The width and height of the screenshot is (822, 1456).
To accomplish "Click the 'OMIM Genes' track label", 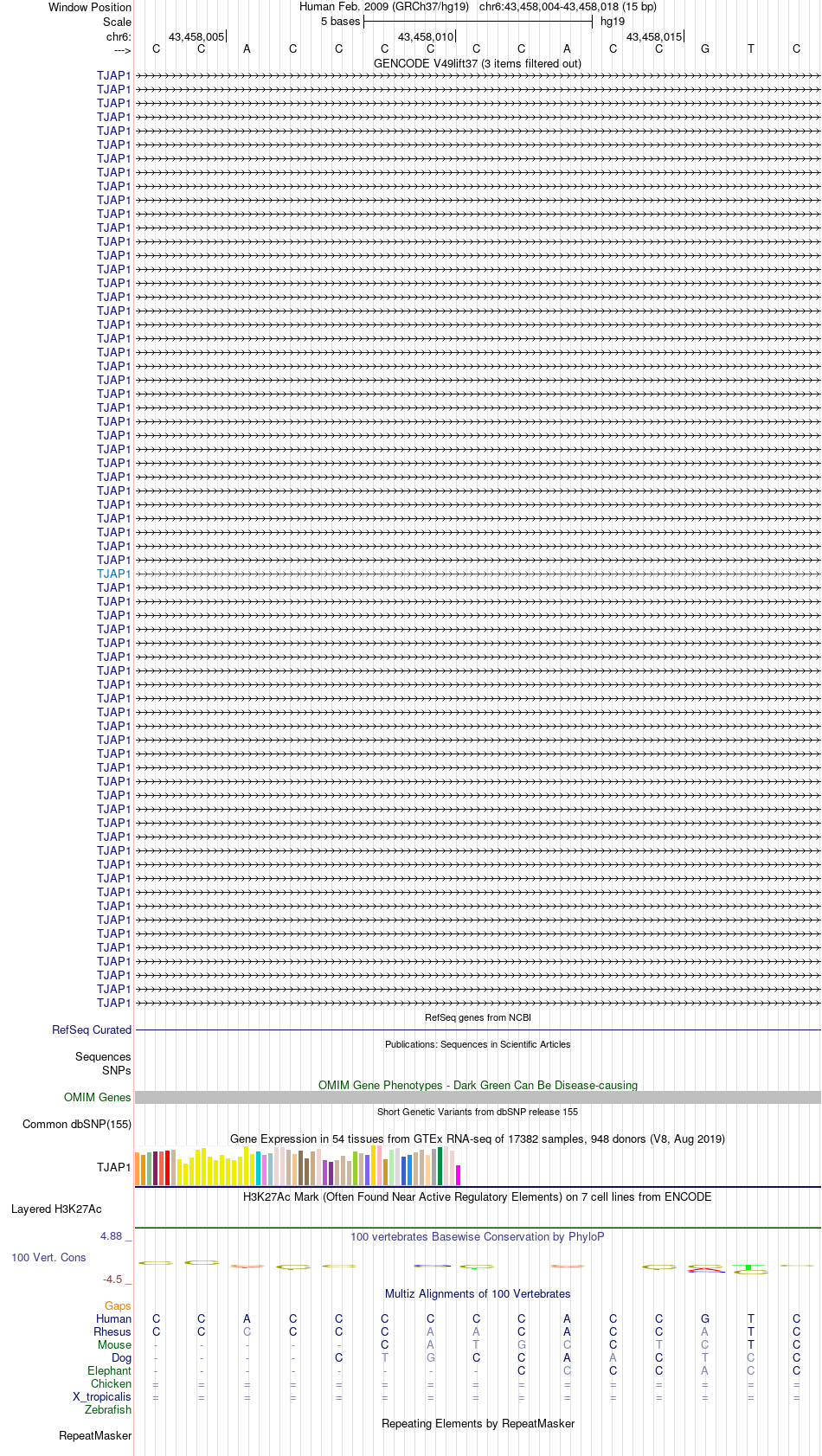I will (98, 1098).
